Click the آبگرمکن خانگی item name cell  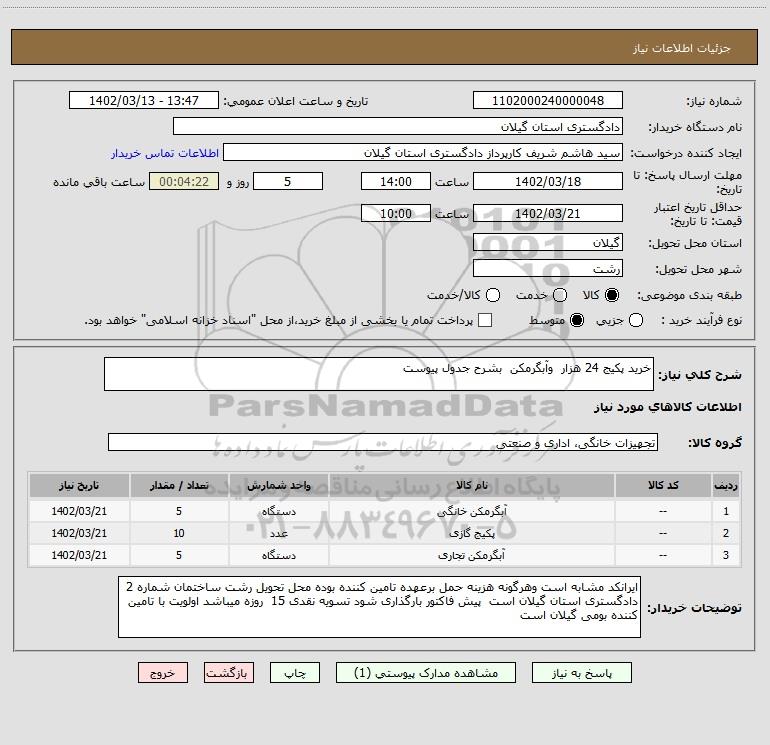(471, 511)
